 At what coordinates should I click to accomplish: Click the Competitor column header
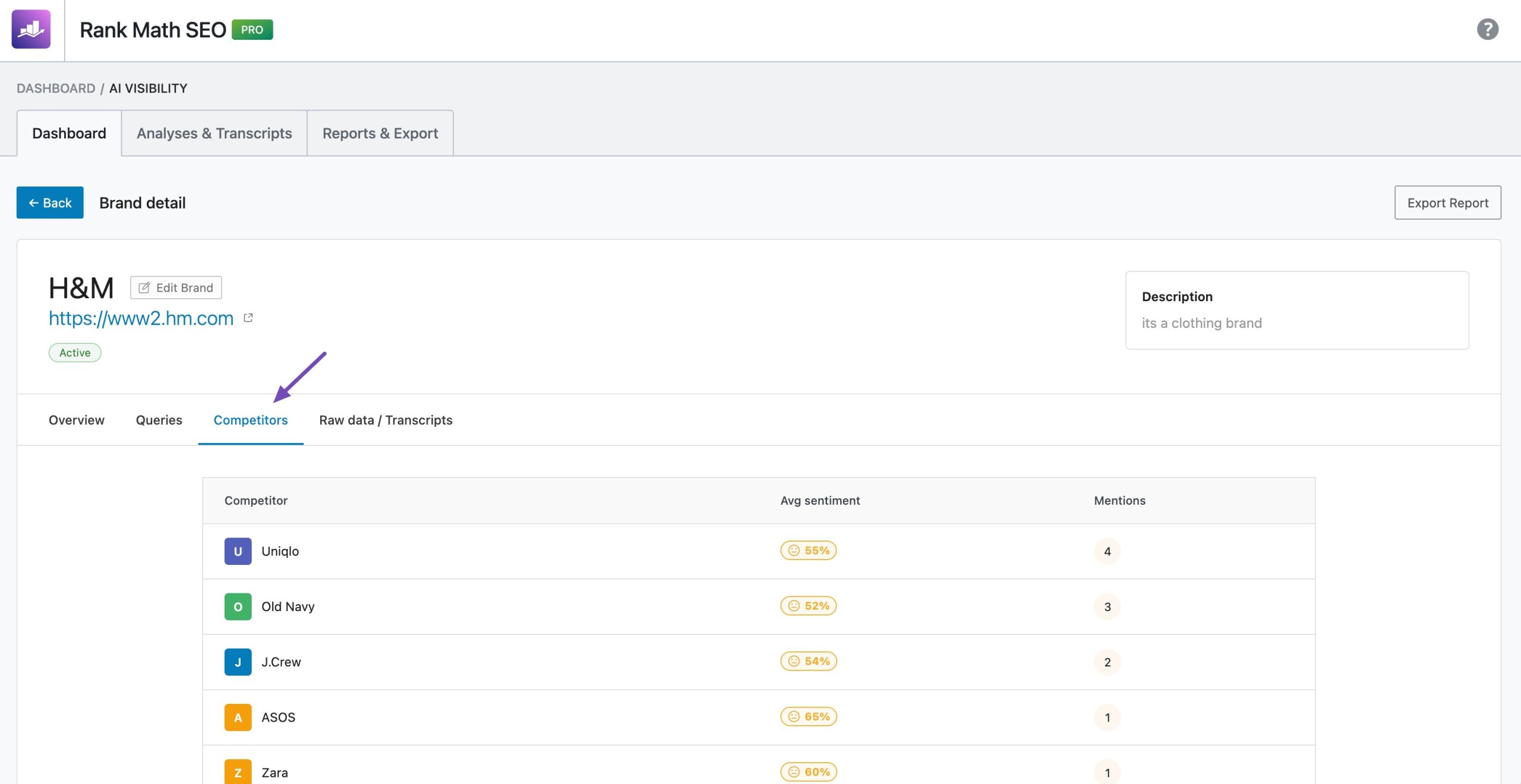coord(256,501)
